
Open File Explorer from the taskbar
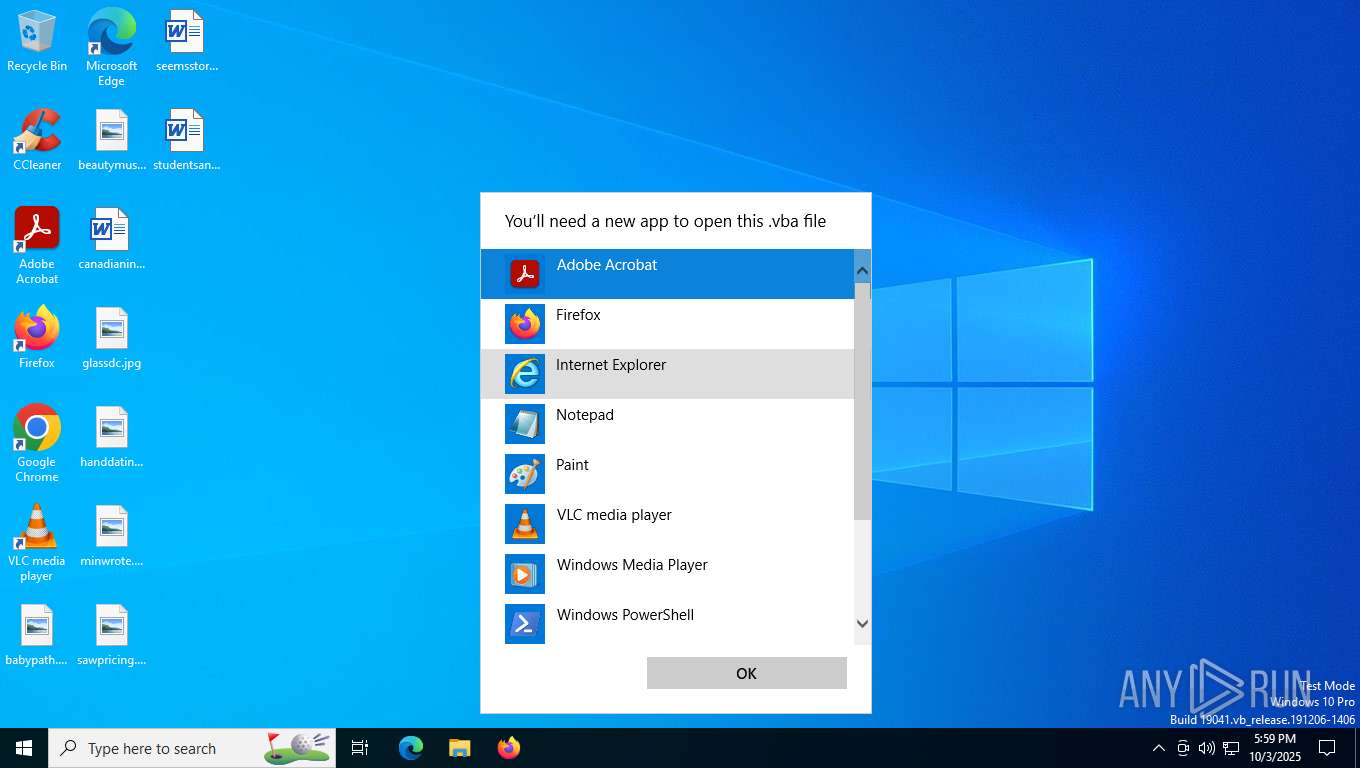coord(459,748)
